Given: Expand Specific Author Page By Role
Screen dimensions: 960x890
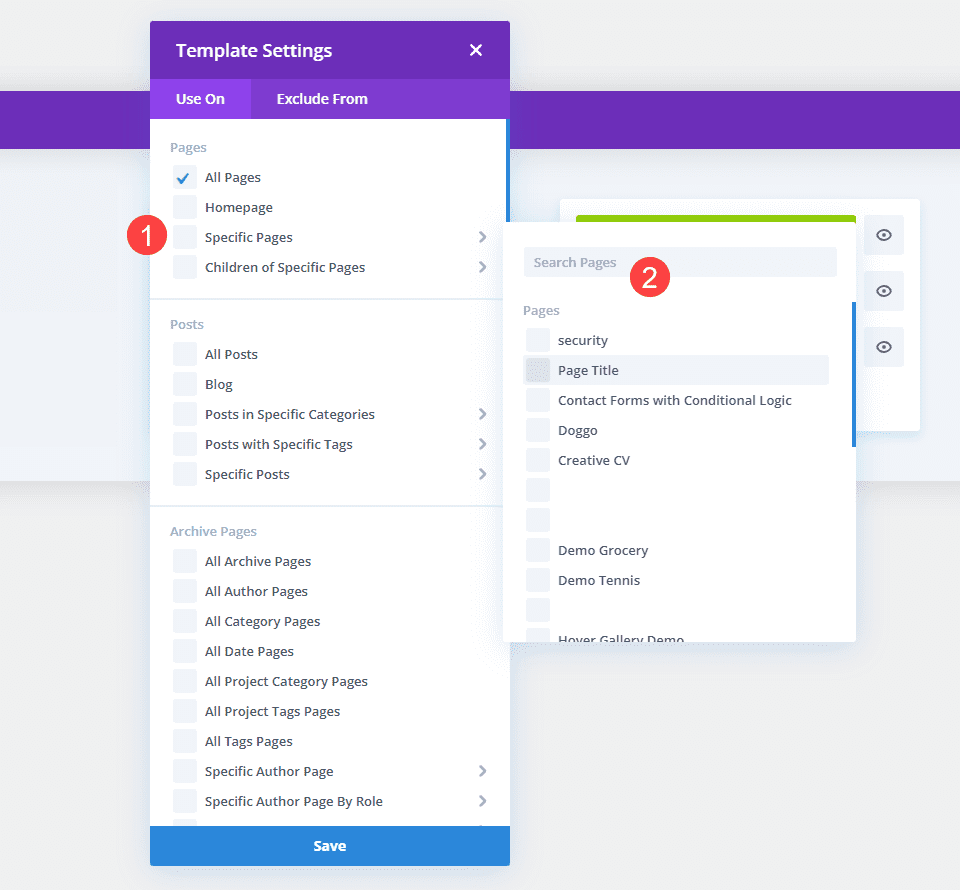Looking at the screenshot, I should 483,801.
